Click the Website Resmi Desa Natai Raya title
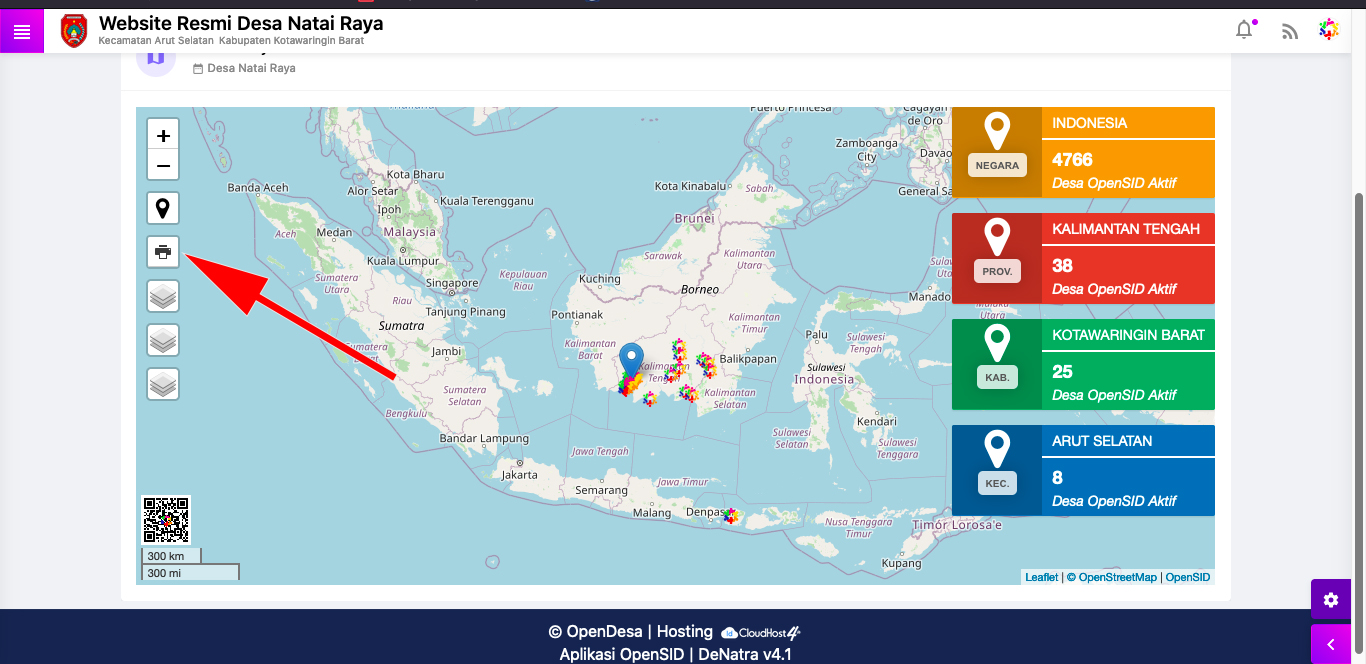This screenshot has width=1366, height=664. tap(241, 23)
